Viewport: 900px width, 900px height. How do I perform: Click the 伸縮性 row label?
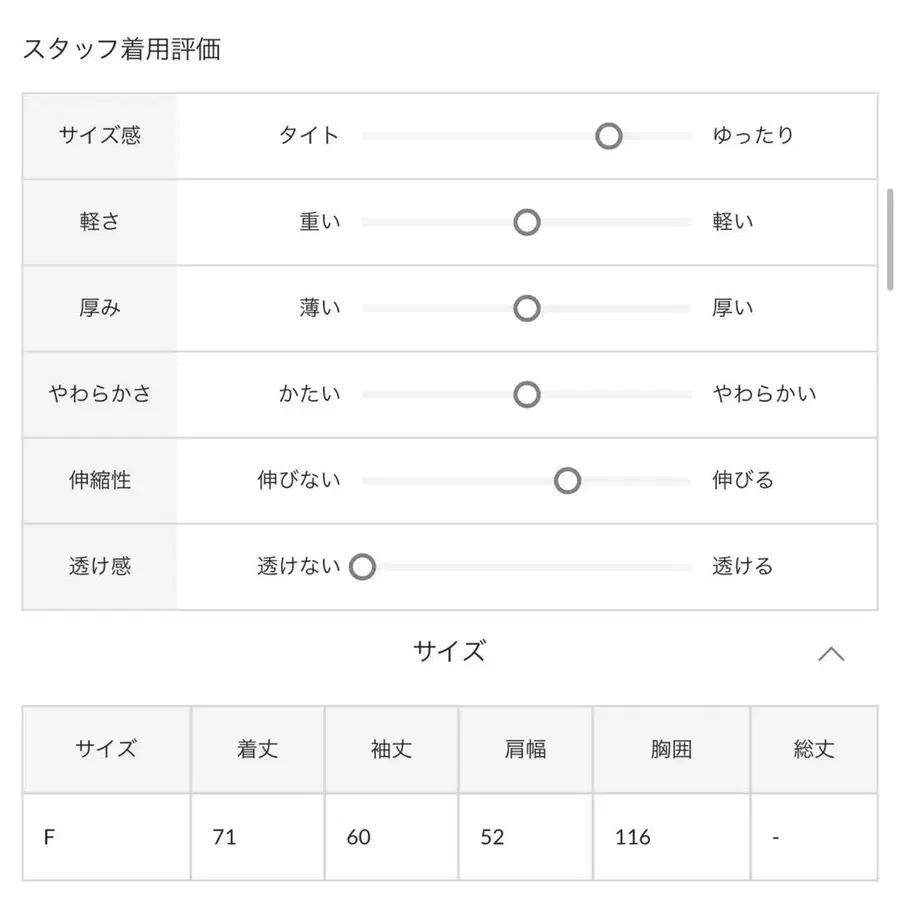[x=100, y=481]
